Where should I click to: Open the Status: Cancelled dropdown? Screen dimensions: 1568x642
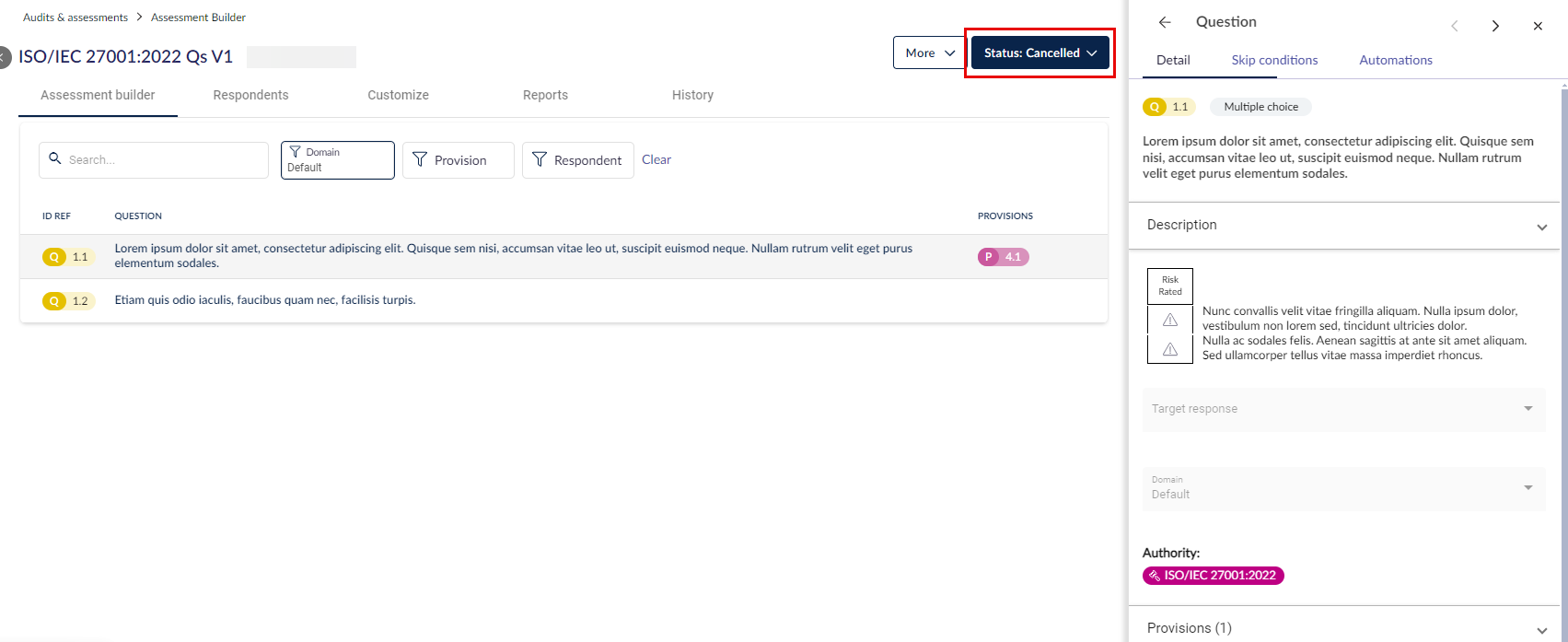point(1040,53)
